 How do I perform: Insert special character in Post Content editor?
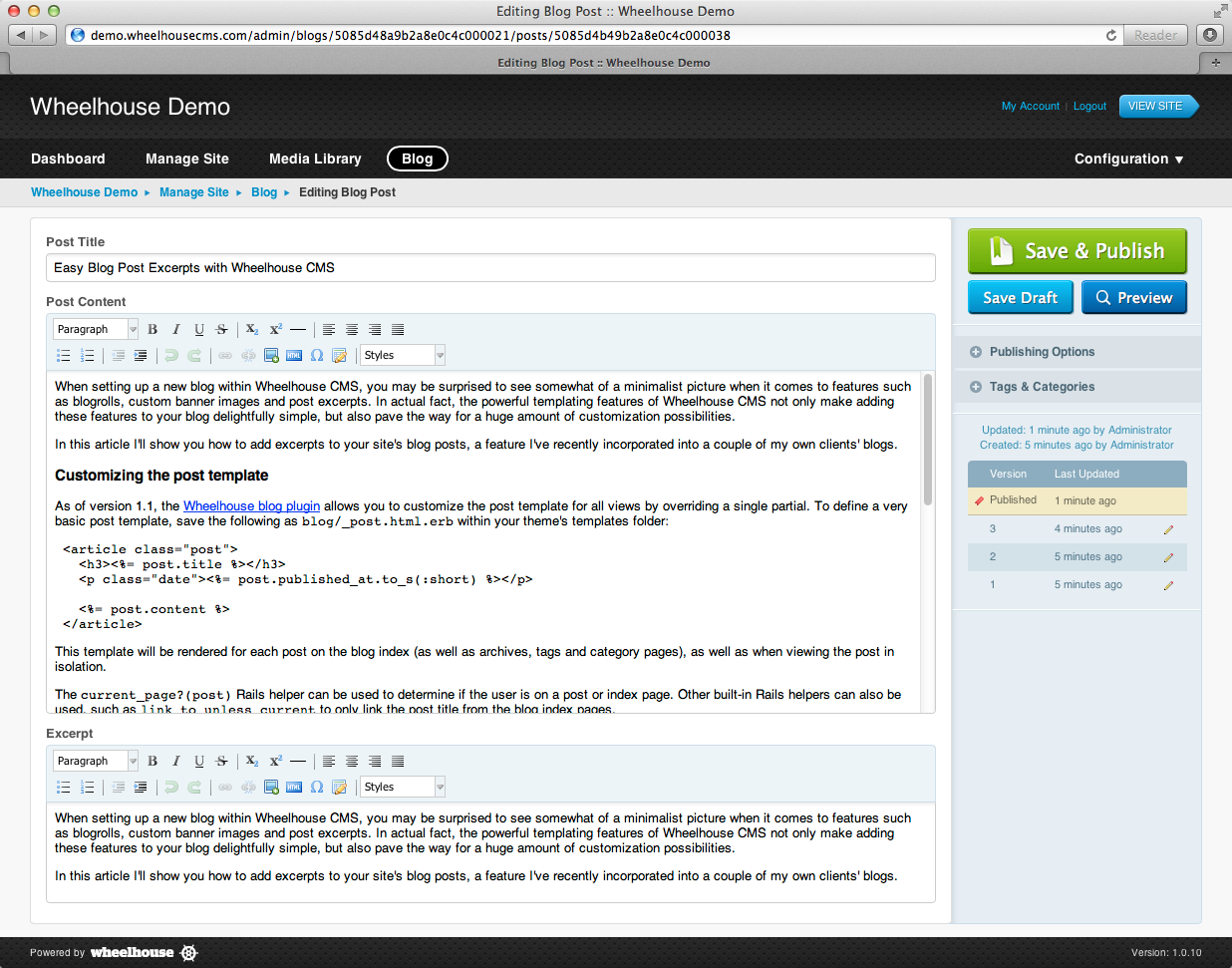click(x=317, y=355)
